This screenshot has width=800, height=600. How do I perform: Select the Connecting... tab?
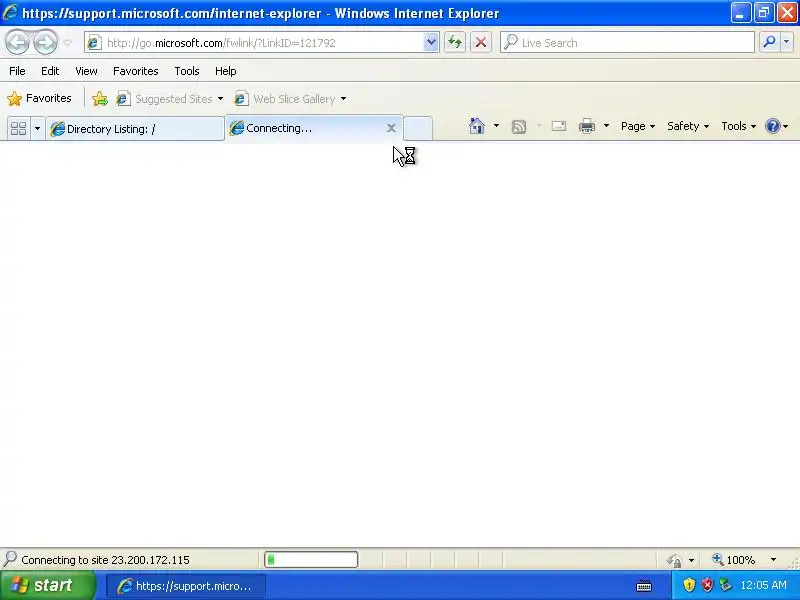(x=306, y=128)
